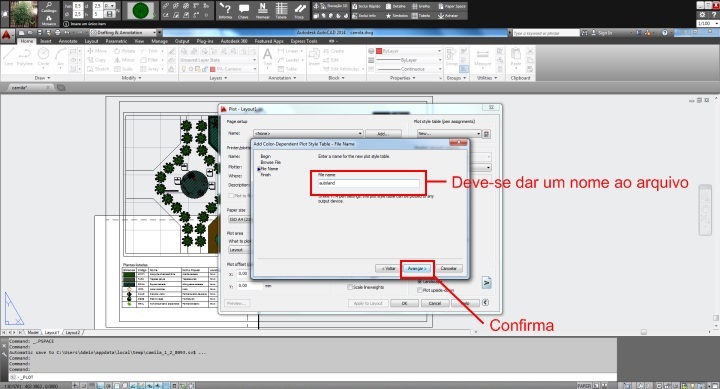The image size is (720, 389).
Task: Click the AutoCAD application menu logo
Action: pos(6,35)
